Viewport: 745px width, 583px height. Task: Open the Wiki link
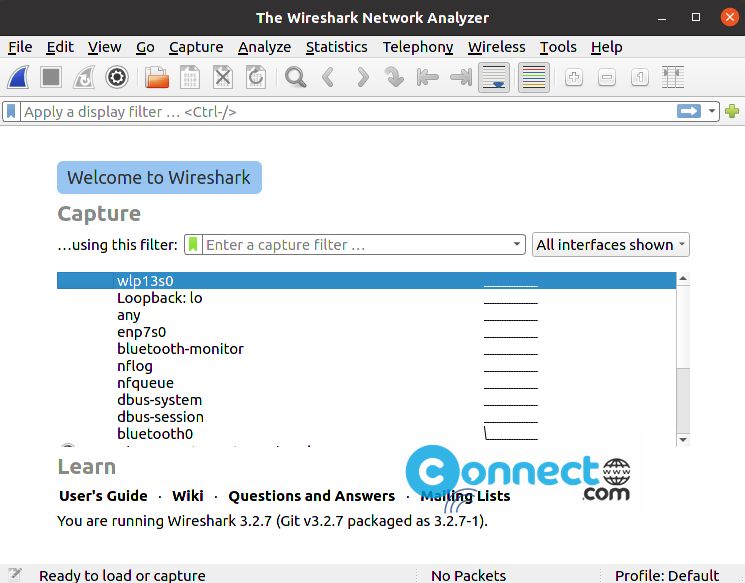pos(188,496)
